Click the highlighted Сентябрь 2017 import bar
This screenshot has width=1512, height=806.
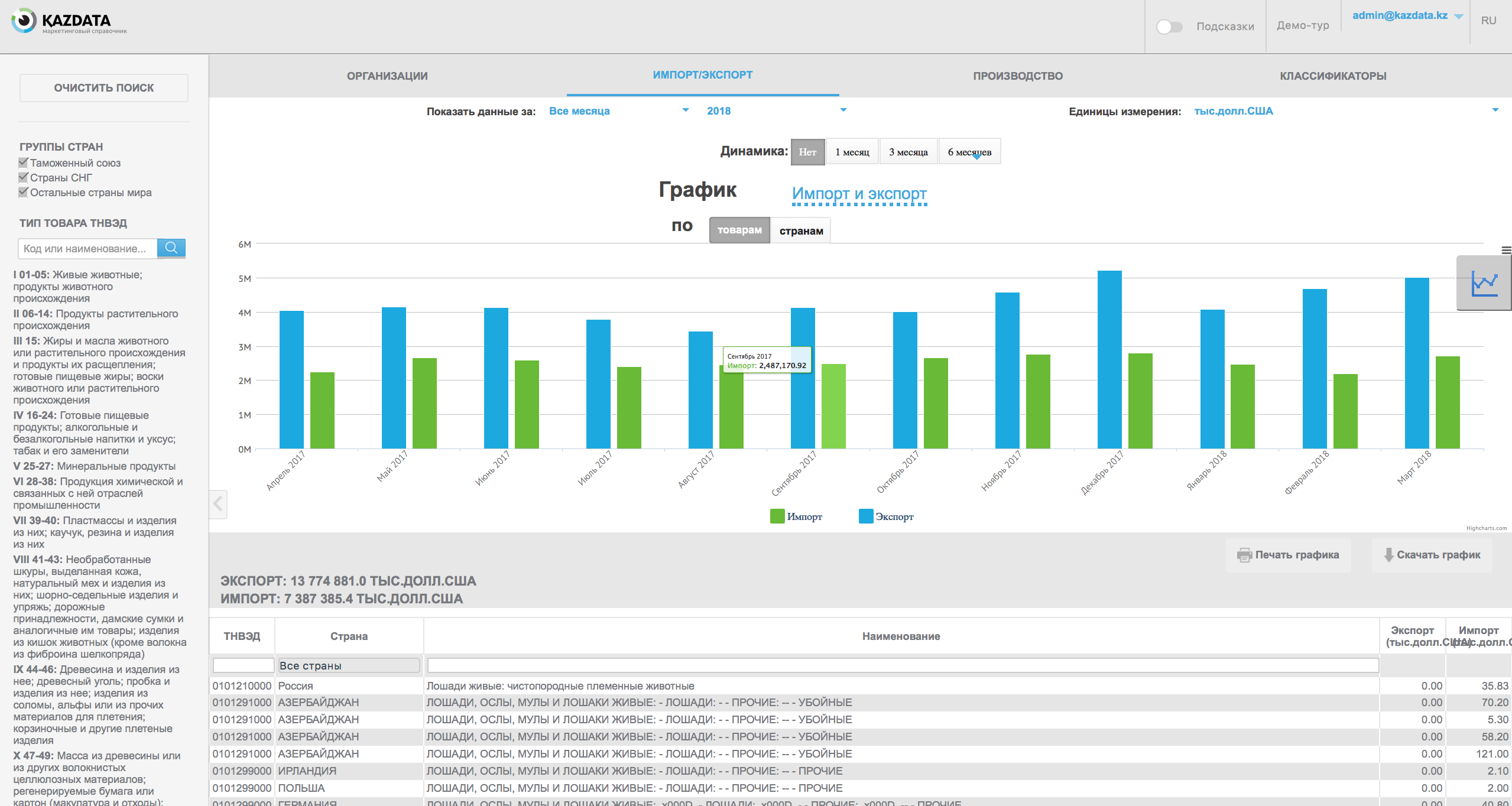833,406
